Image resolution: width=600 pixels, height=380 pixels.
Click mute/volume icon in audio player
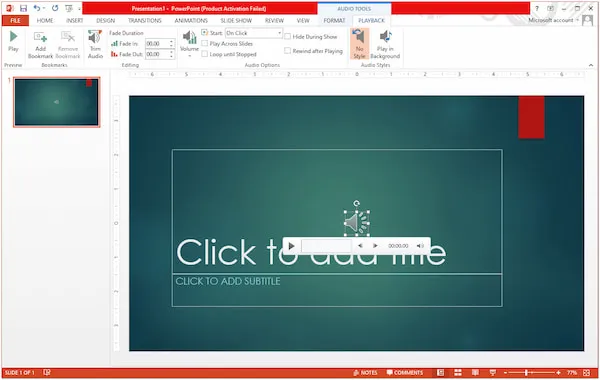coord(420,246)
